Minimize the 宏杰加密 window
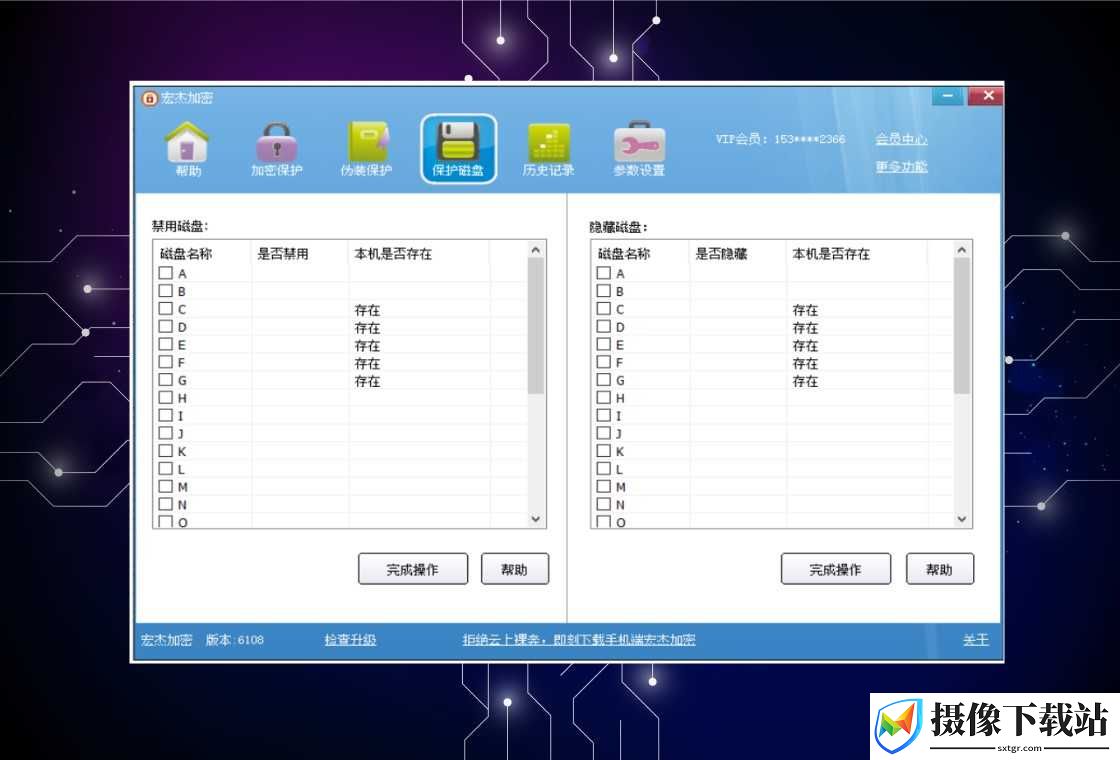Viewport: 1120px width, 760px height. [948, 96]
